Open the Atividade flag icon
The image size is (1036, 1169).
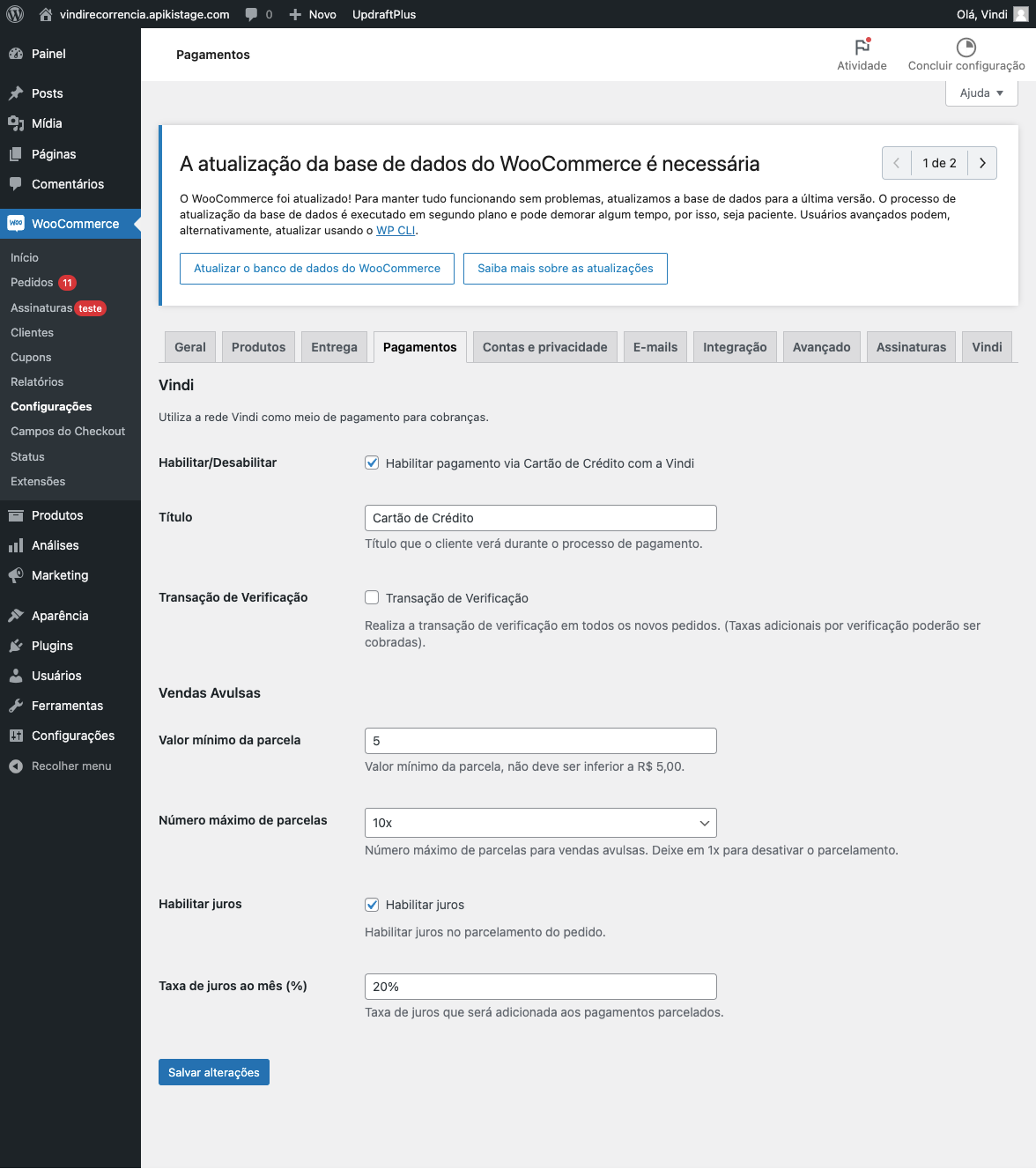[x=862, y=47]
